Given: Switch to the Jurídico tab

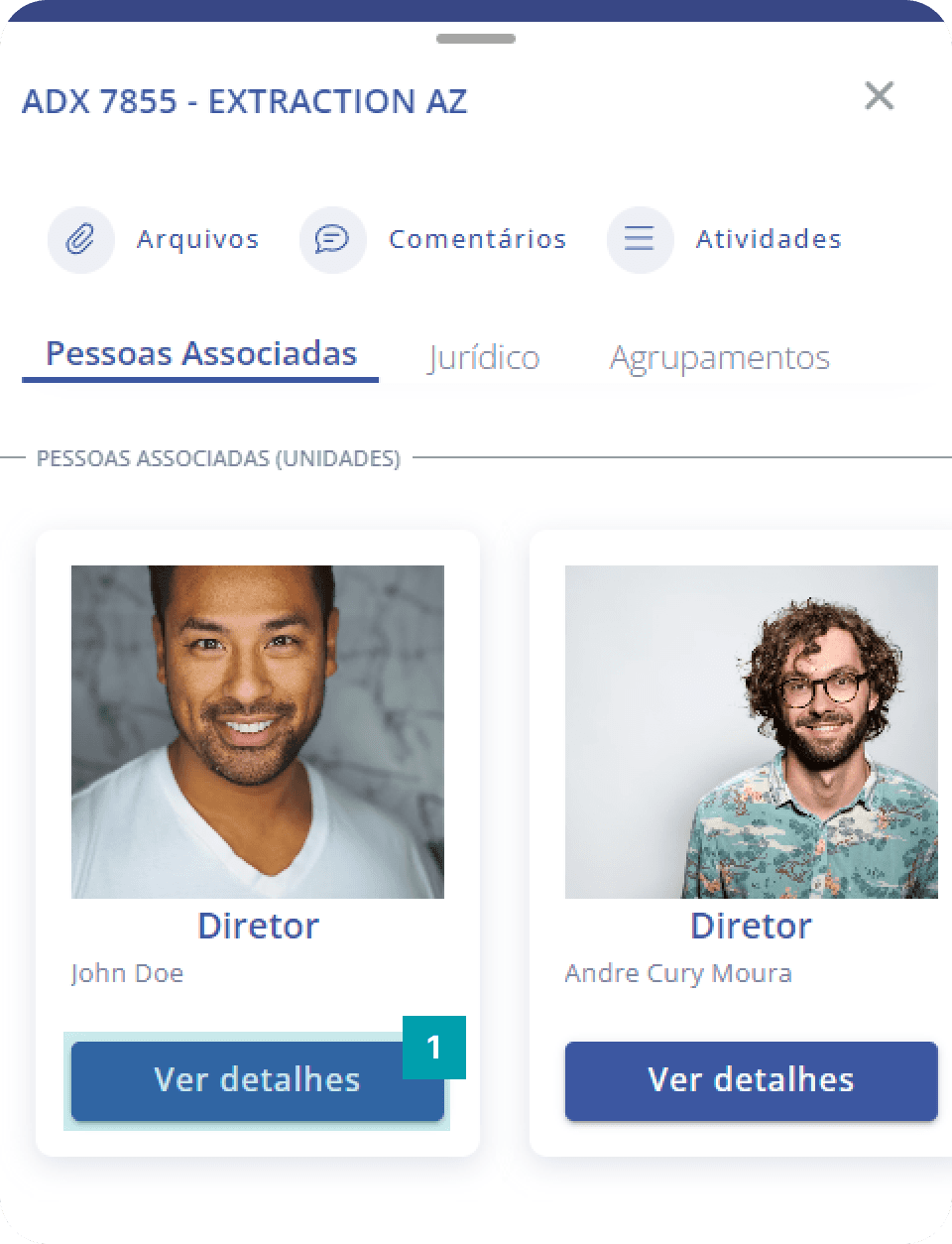Looking at the screenshot, I should (484, 357).
